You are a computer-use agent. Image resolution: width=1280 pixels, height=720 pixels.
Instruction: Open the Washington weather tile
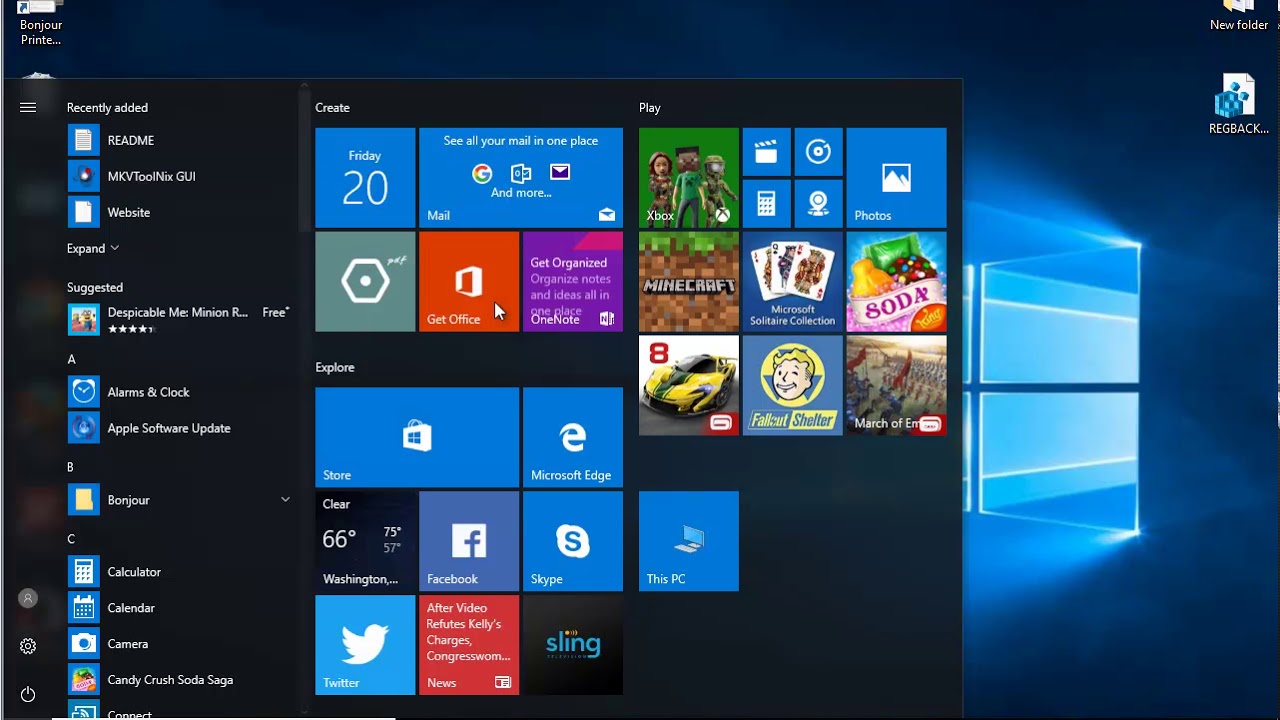click(x=365, y=541)
